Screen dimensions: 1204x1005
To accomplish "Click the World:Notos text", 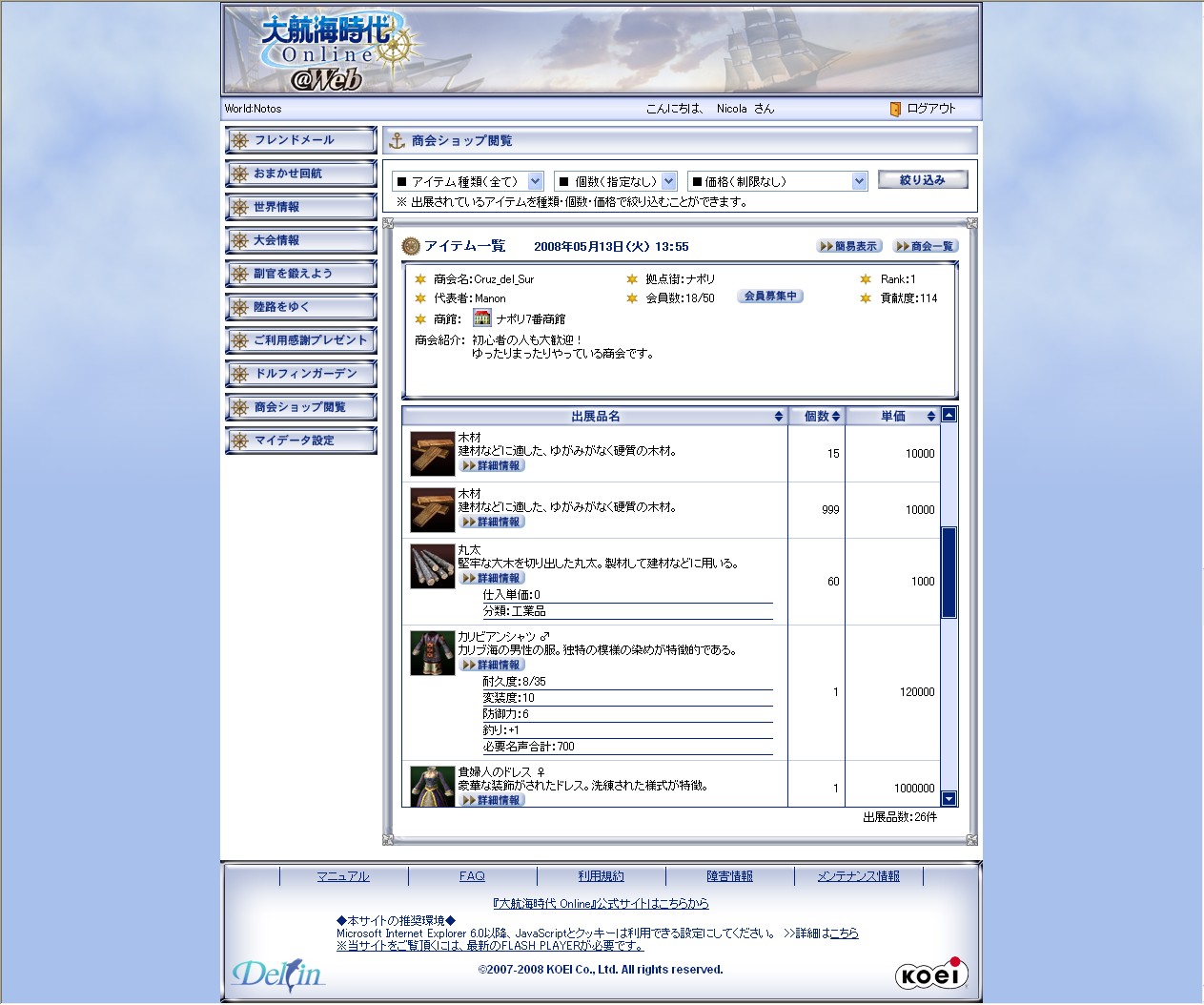I will [254, 109].
